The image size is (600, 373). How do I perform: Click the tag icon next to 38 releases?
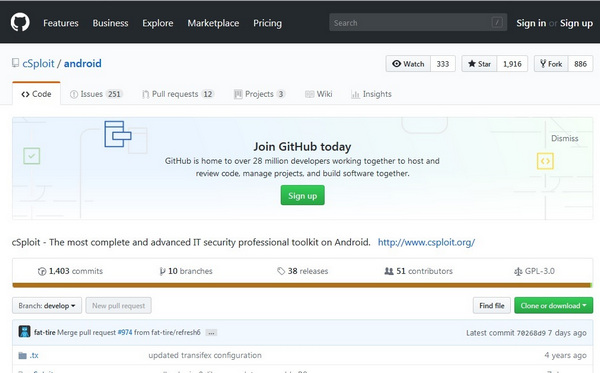tap(281, 271)
